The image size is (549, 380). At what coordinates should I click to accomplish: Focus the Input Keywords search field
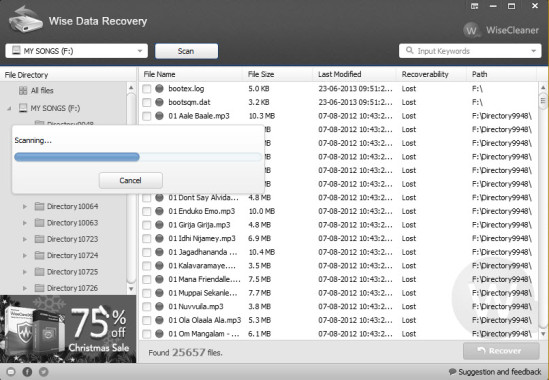point(470,51)
